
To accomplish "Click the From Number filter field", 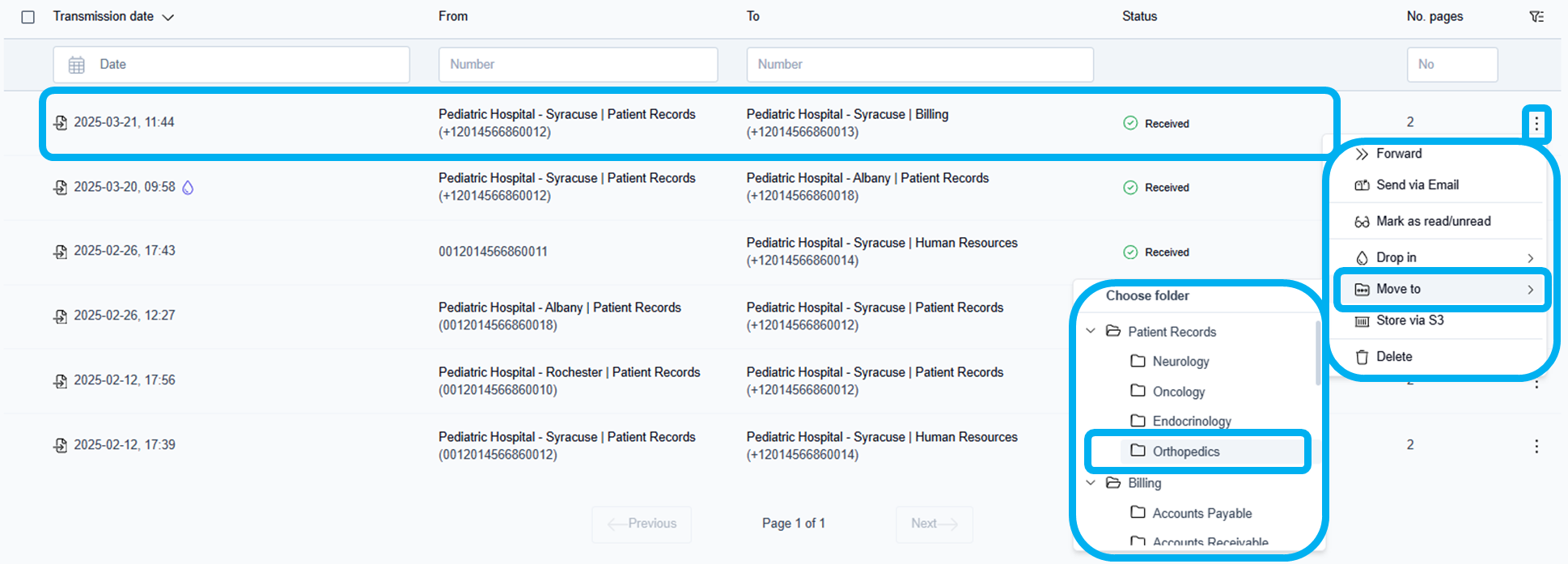I will (x=578, y=65).
